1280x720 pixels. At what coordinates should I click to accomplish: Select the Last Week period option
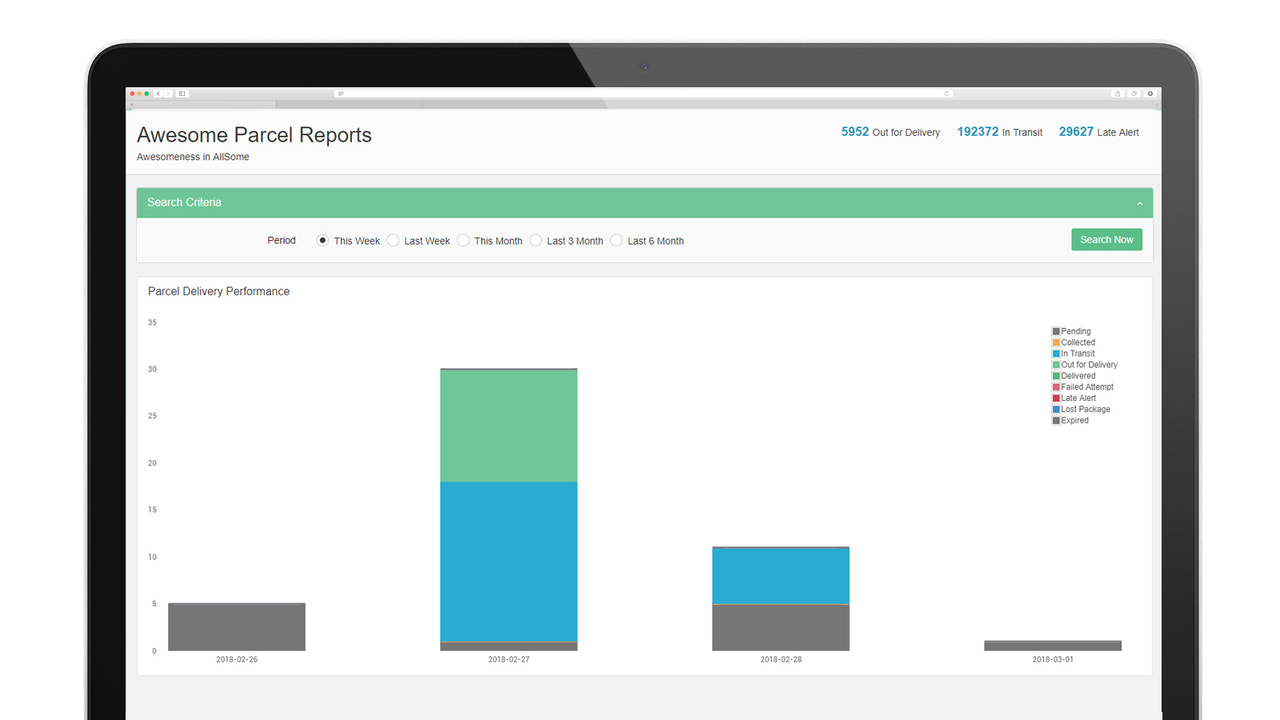pos(392,240)
